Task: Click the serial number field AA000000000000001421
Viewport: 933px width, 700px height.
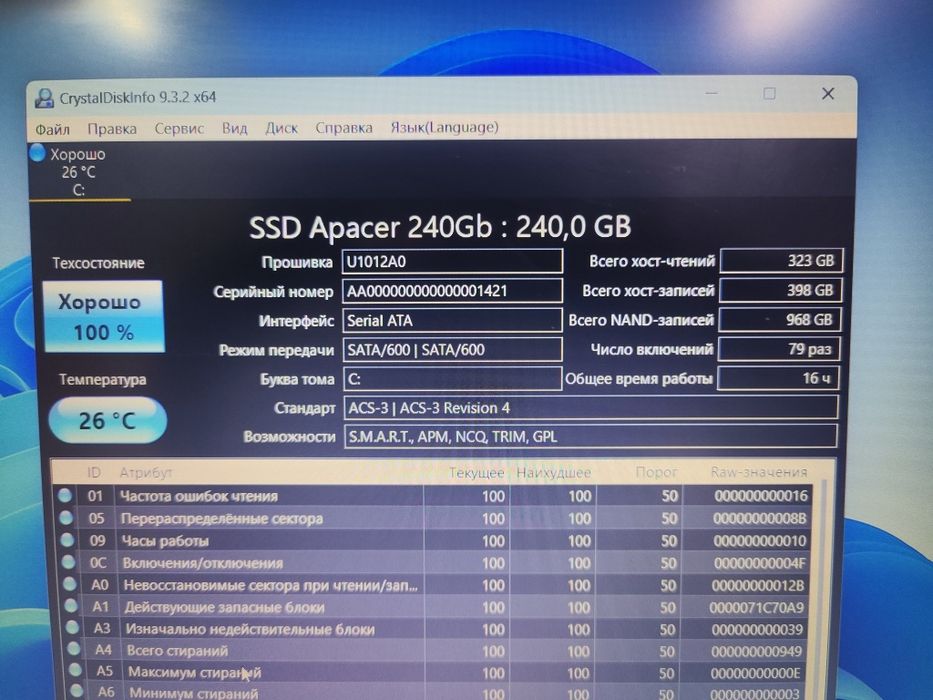Action: click(x=452, y=291)
